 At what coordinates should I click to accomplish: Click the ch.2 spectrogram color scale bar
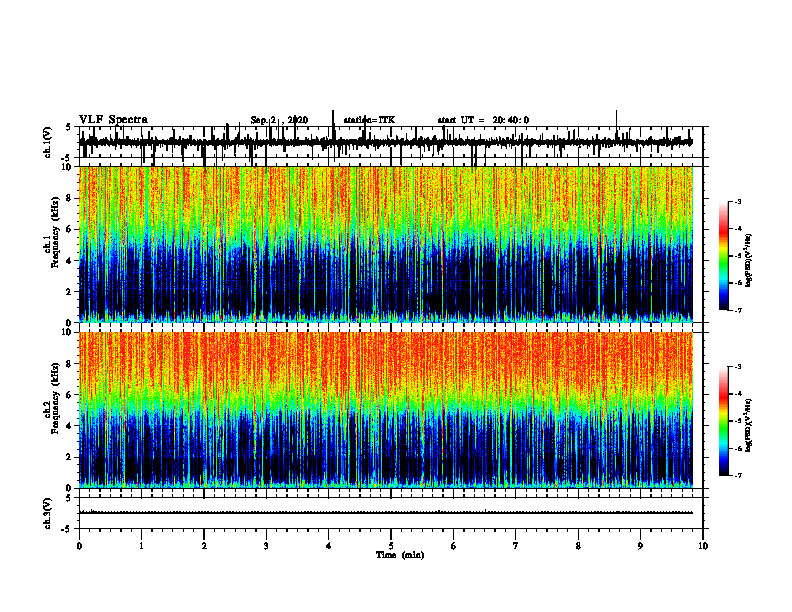(x=724, y=421)
